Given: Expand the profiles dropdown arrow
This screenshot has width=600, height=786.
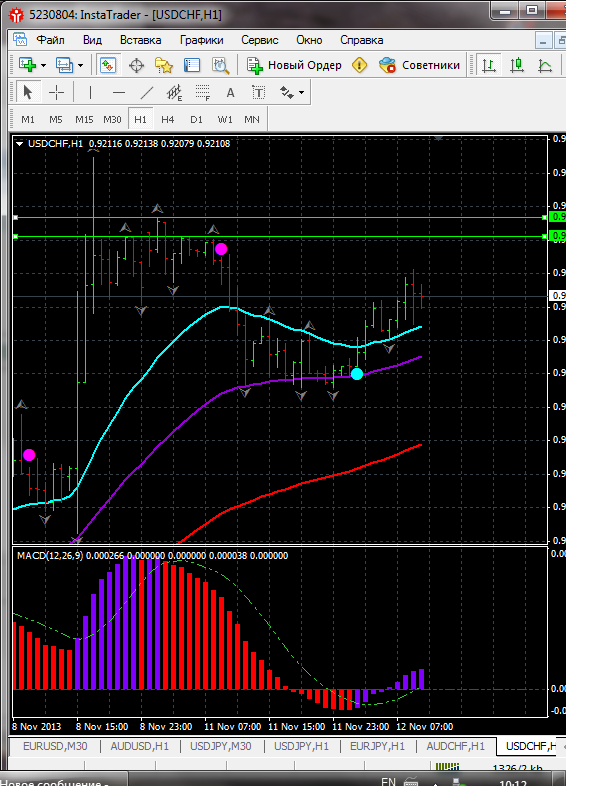Looking at the screenshot, I should [x=80, y=65].
